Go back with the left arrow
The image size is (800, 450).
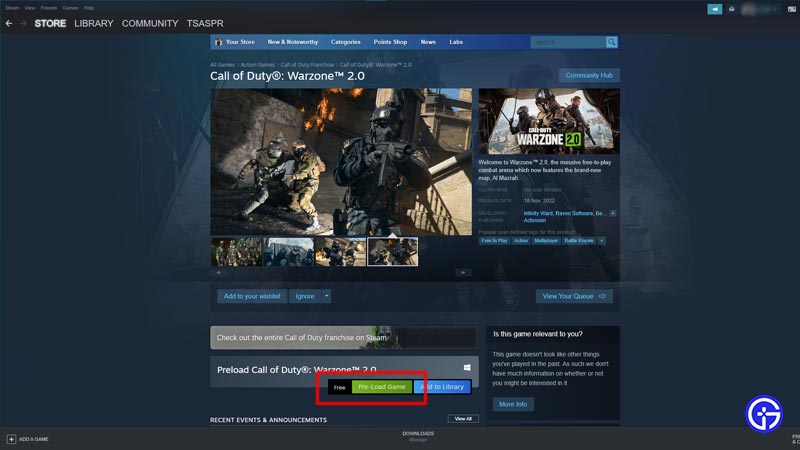point(9,23)
